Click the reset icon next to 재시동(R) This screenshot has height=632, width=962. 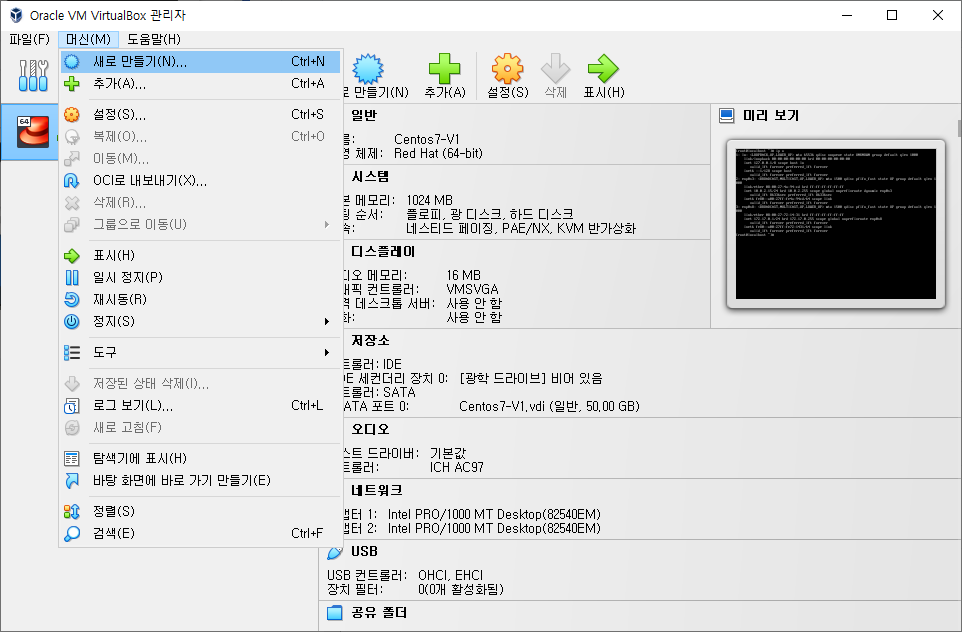72,299
